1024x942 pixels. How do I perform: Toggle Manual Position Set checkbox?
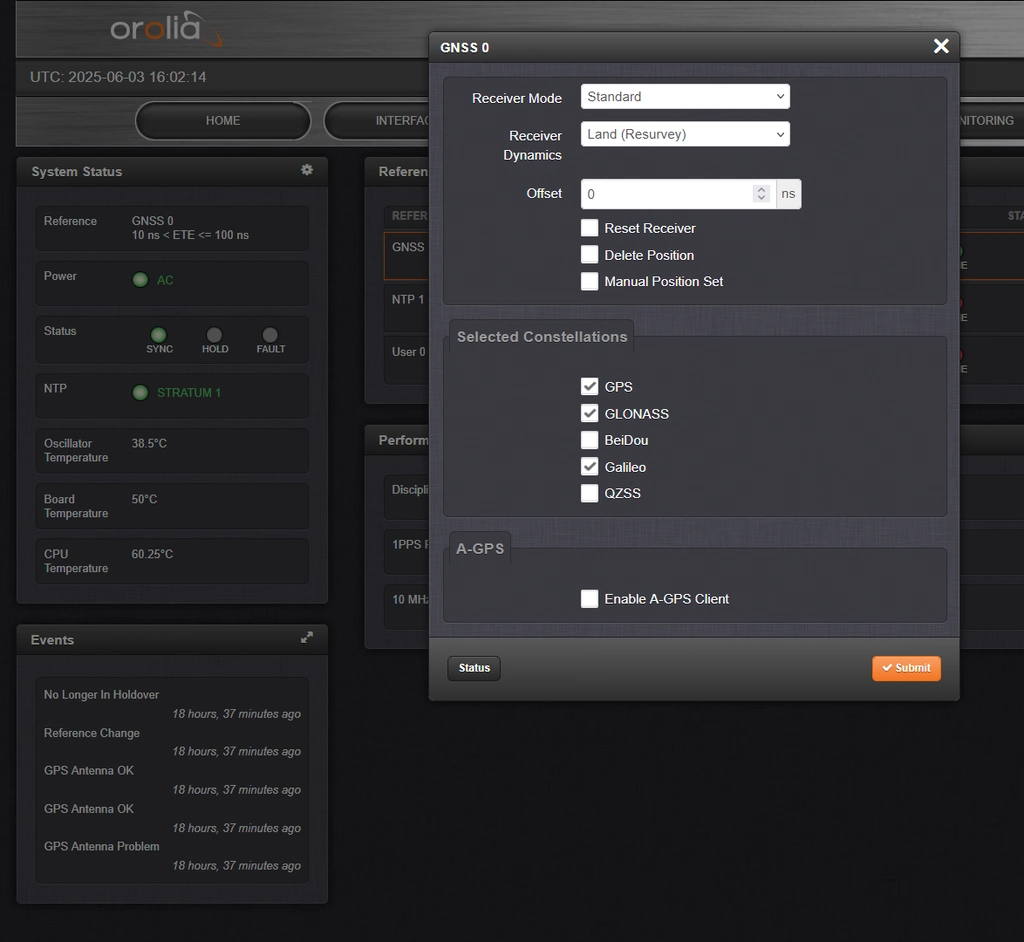tap(590, 282)
